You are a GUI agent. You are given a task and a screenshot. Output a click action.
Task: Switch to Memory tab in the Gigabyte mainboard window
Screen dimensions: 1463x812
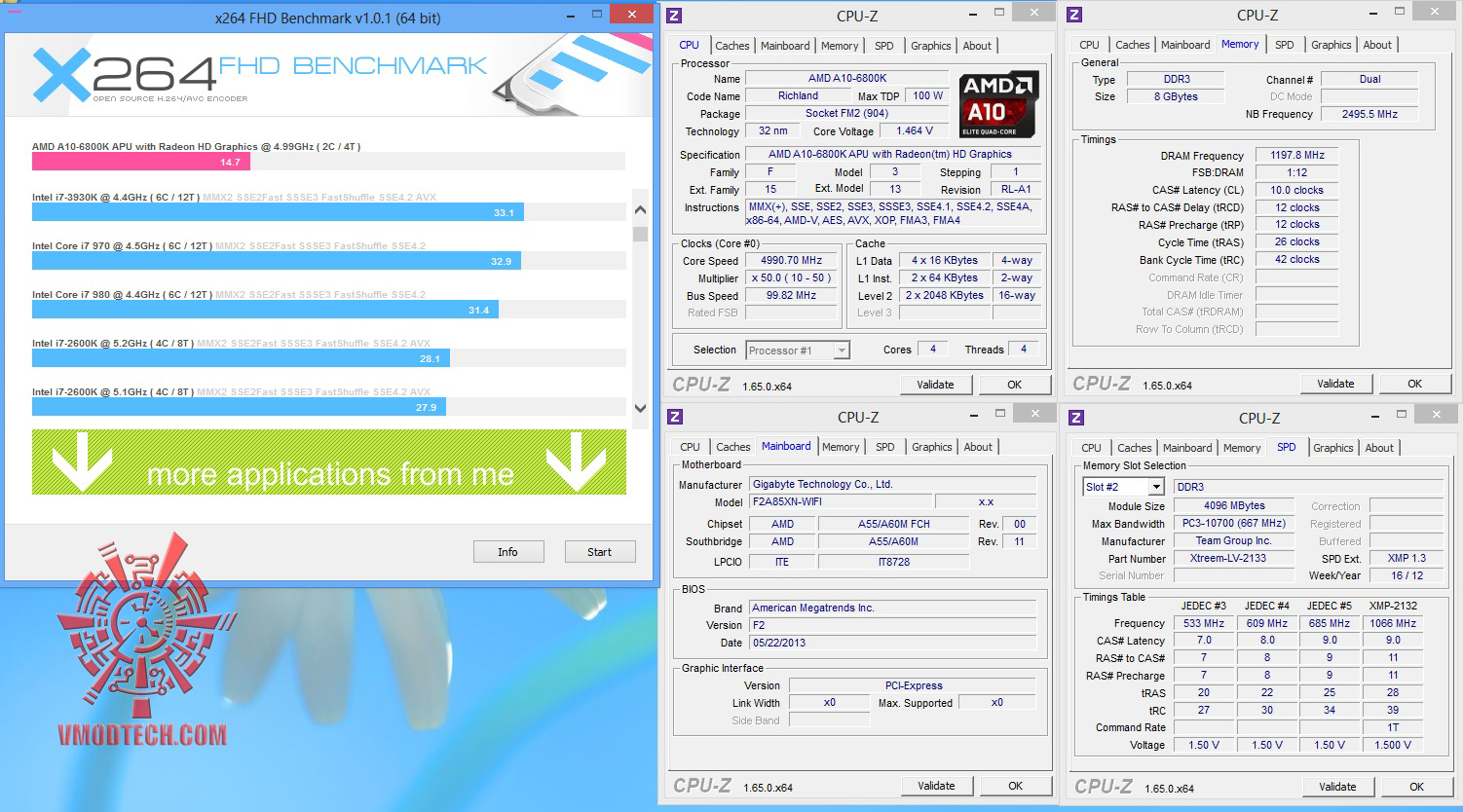click(x=841, y=447)
